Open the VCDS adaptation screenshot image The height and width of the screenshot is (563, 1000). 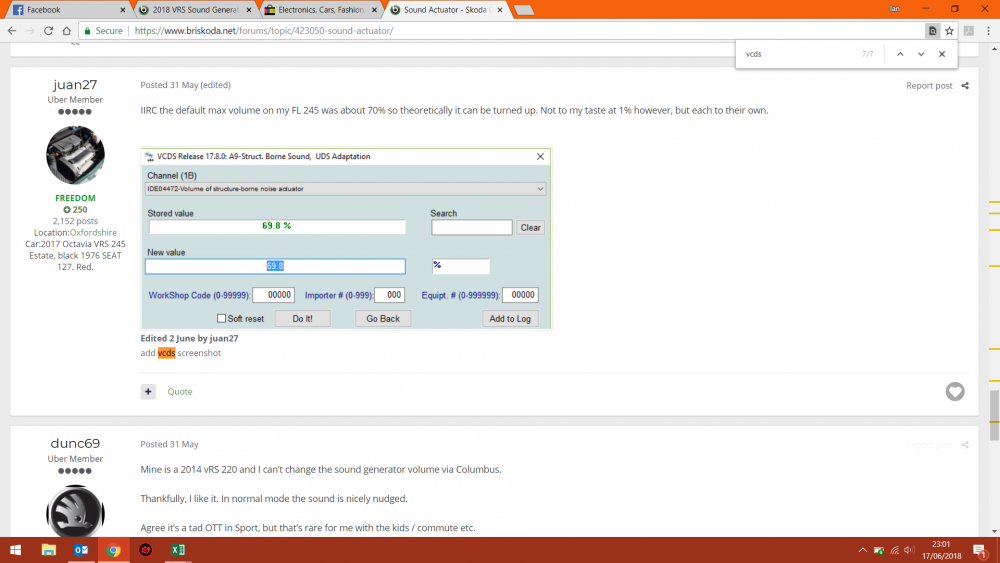tap(346, 238)
